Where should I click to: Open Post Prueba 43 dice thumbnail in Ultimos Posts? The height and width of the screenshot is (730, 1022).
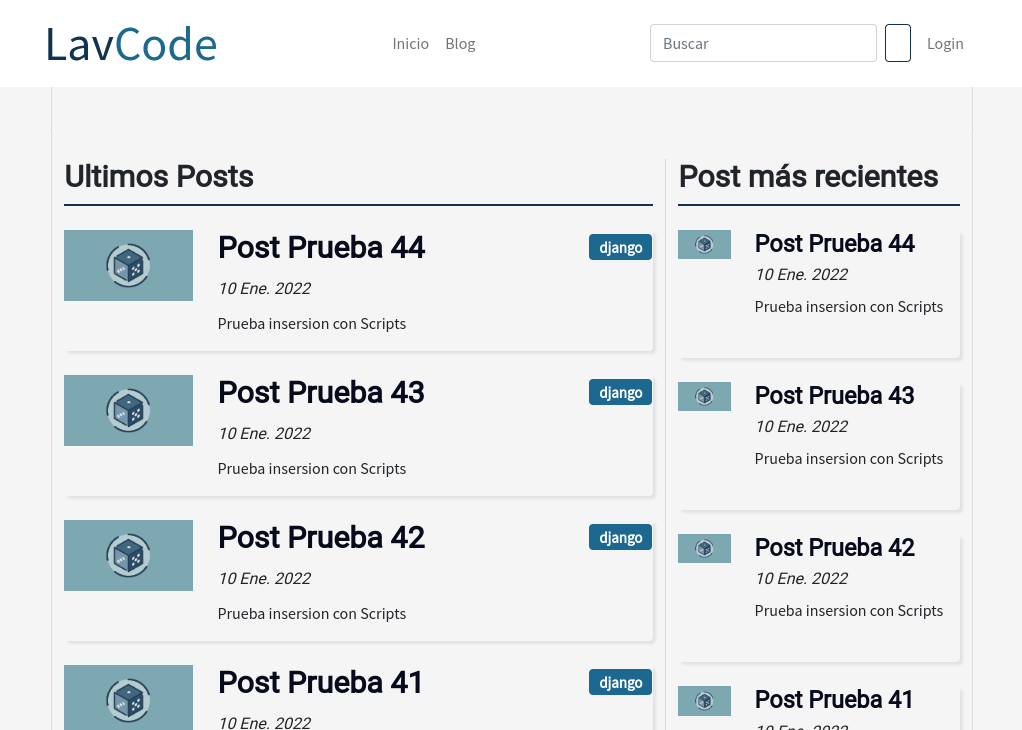[128, 411]
